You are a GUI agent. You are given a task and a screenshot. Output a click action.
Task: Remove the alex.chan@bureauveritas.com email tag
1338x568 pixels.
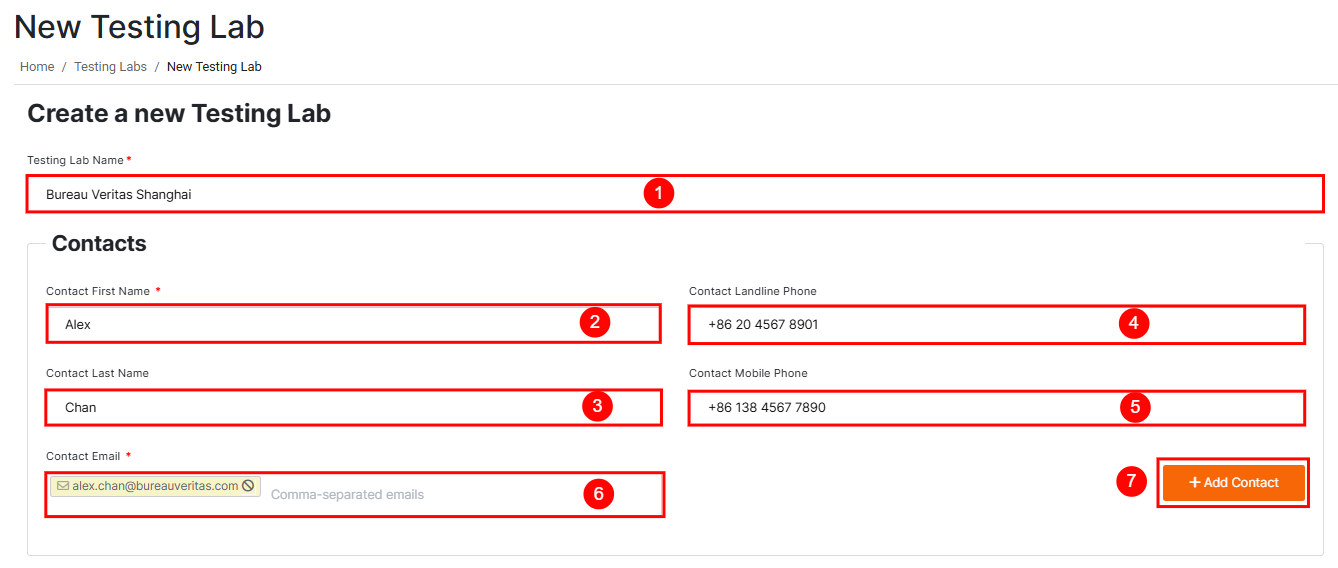(248, 486)
